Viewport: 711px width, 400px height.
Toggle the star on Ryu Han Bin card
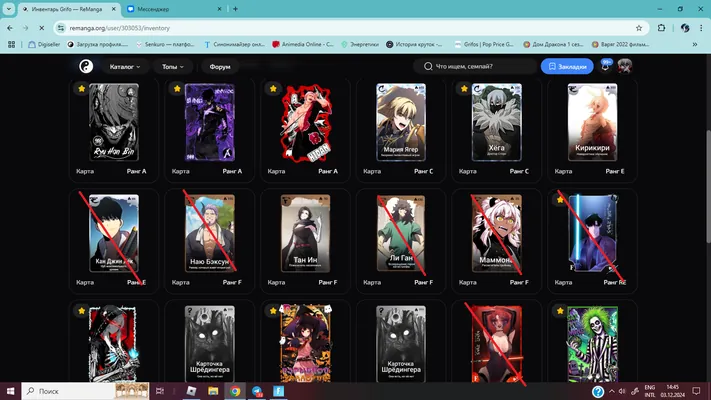[82, 88]
